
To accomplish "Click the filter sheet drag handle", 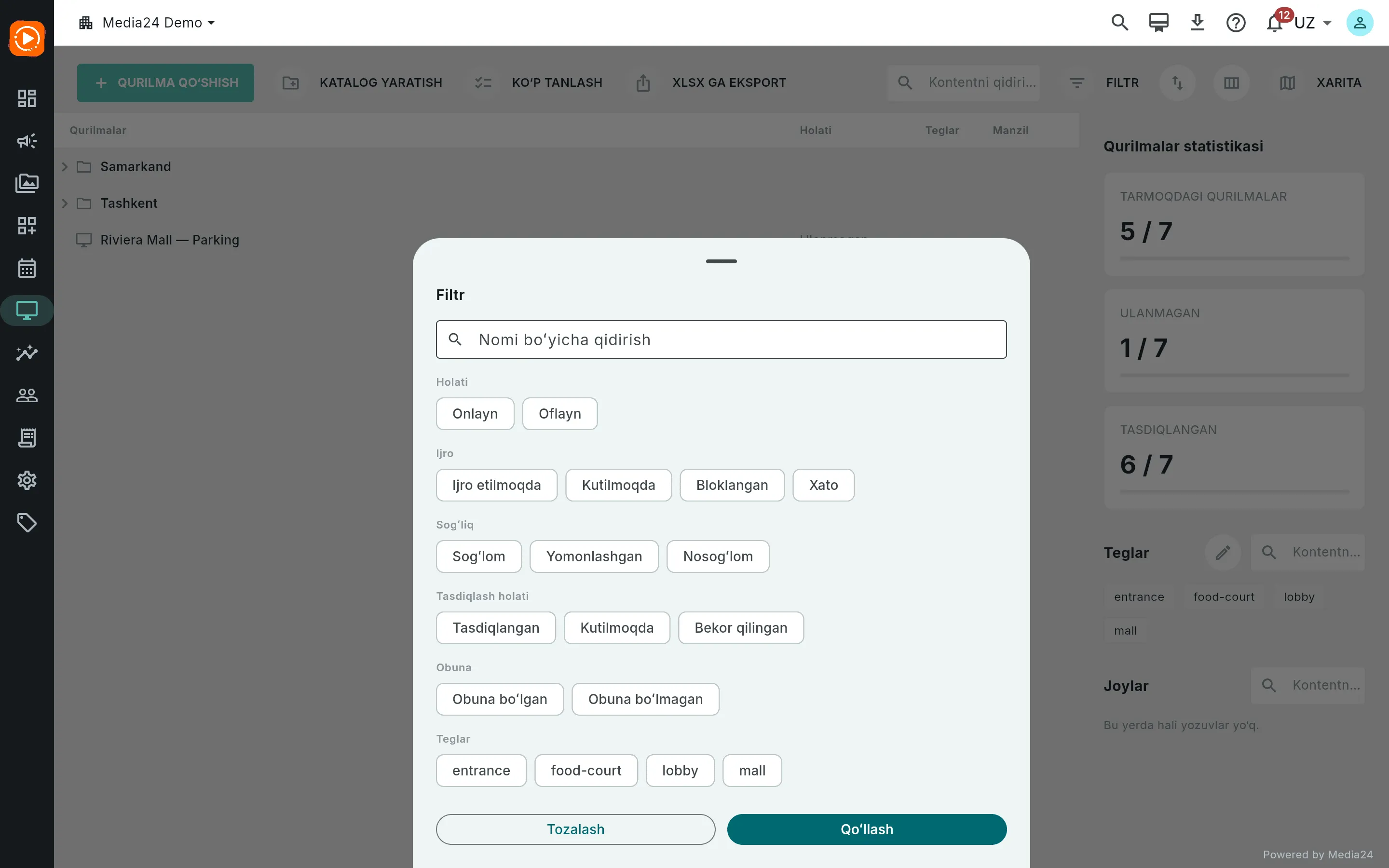I will point(722,261).
